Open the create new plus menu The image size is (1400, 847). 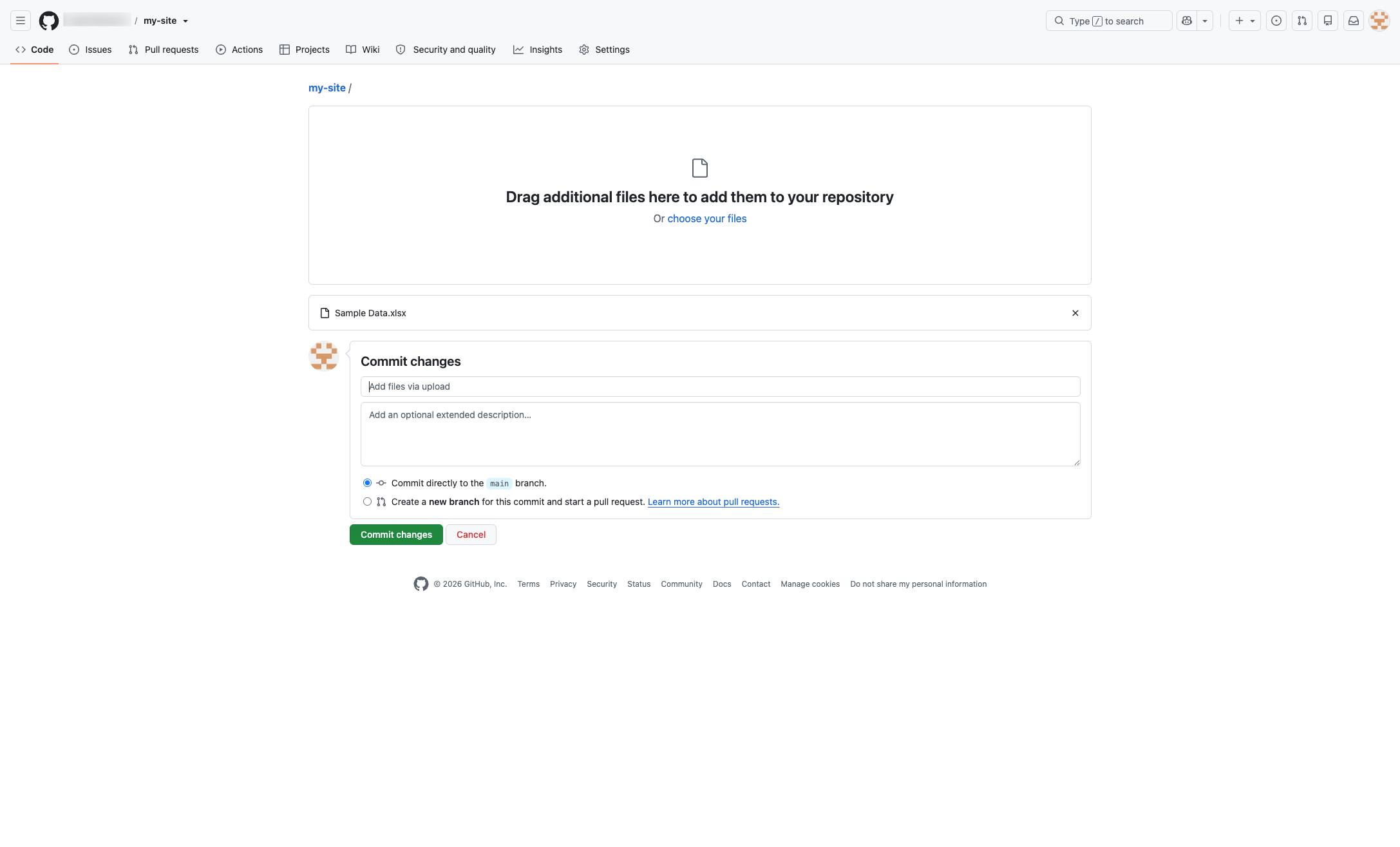(x=1245, y=21)
